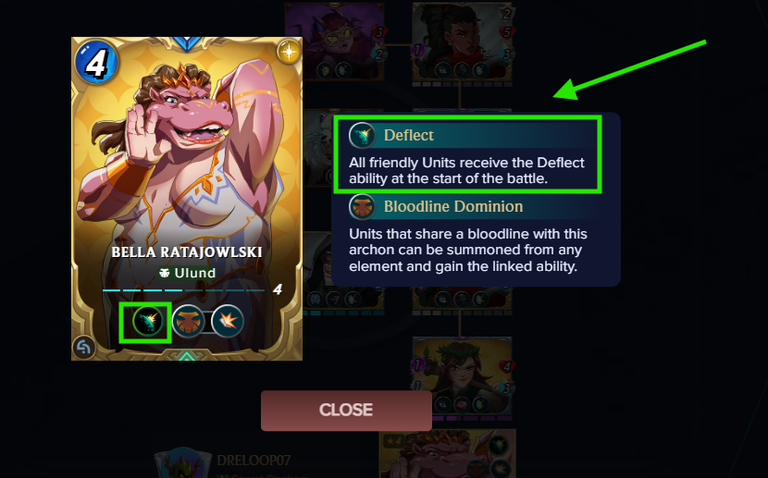Click the Deflect ability icon on card
The image size is (768, 478).
(x=147, y=321)
